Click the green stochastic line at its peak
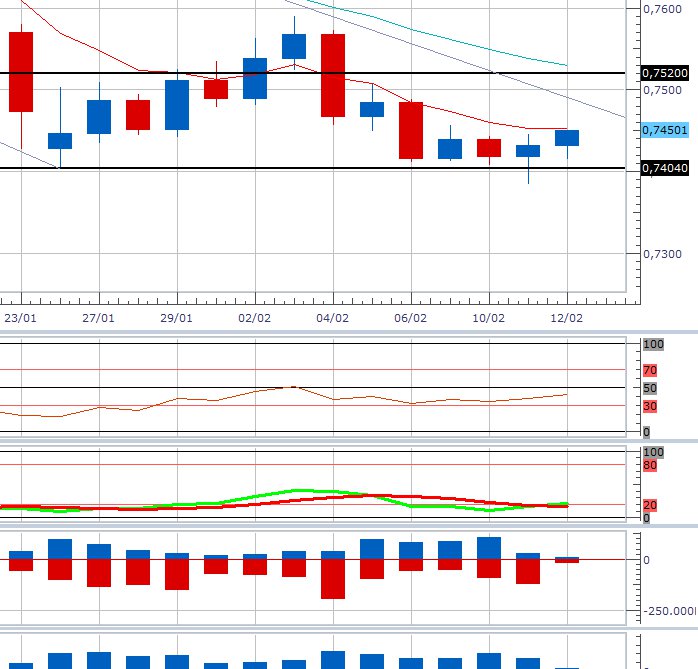Screen dimensions: 698x669 297,491
